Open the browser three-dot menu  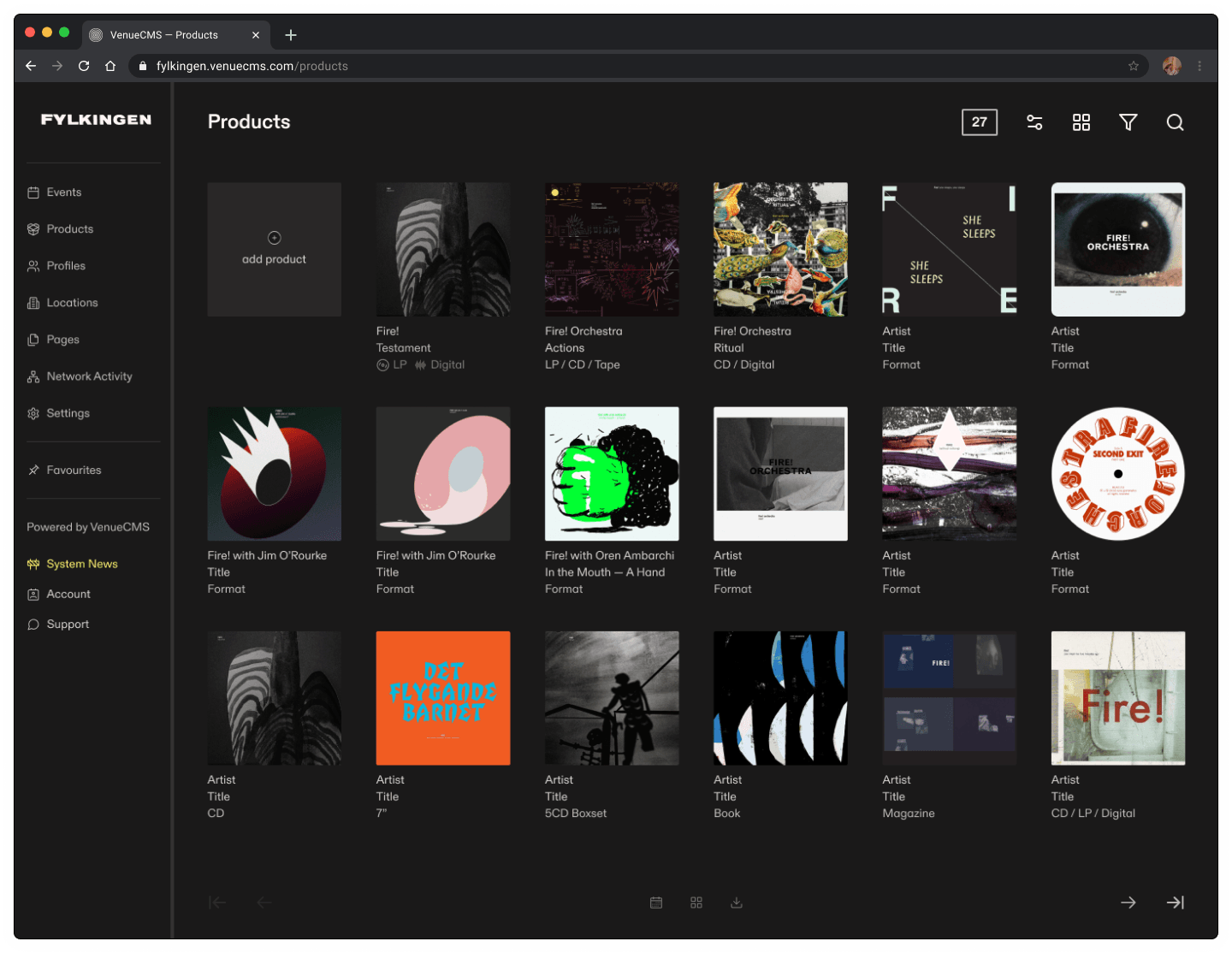1199,66
